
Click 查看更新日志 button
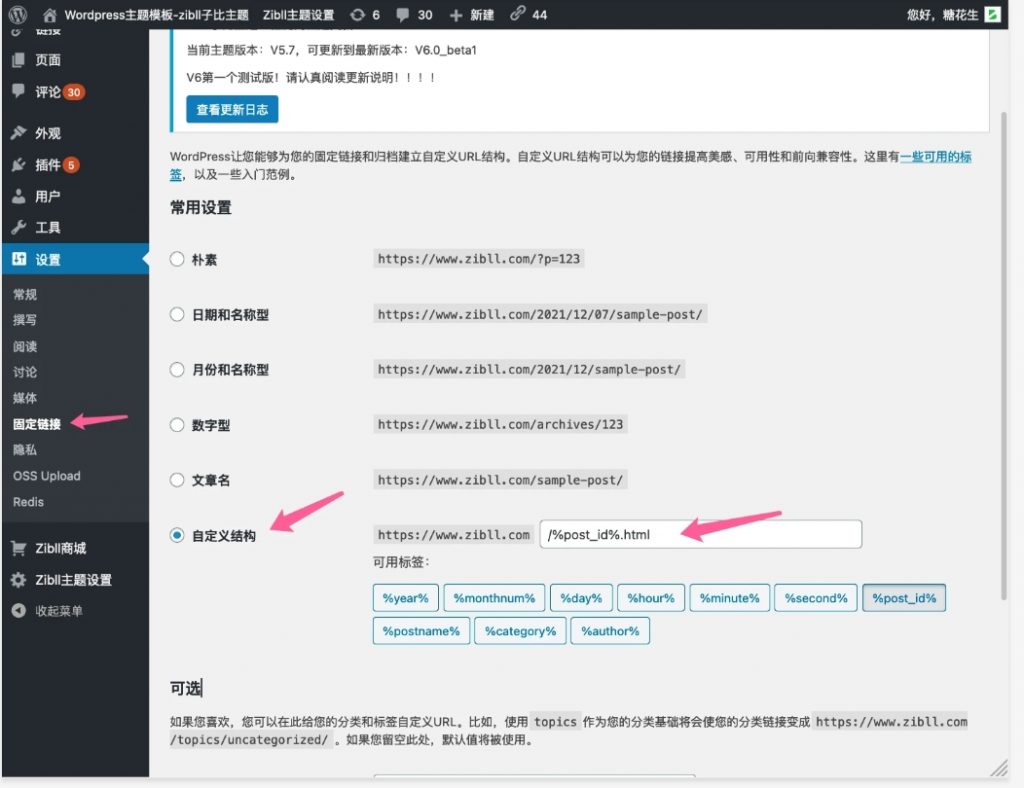point(232,109)
